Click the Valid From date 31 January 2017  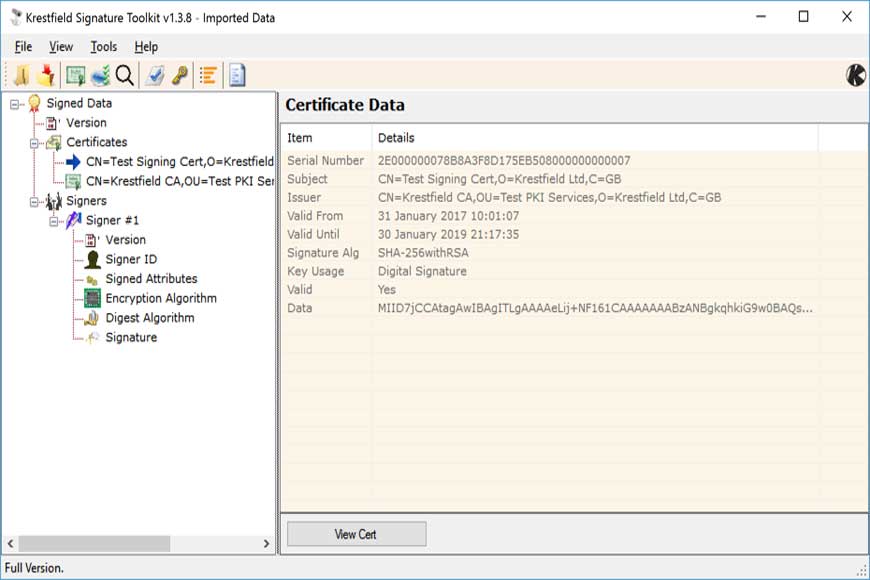[x=448, y=215]
